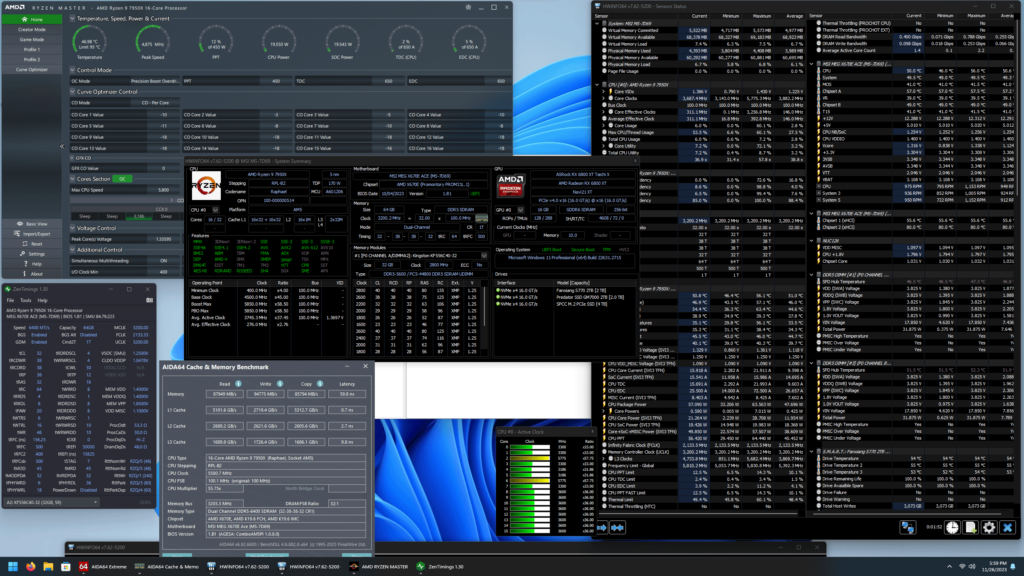Viewport: 1024px width, 576px height.
Task: Expand L3 Clocks row in HWiNFO sensors
Action: tap(603, 458)
